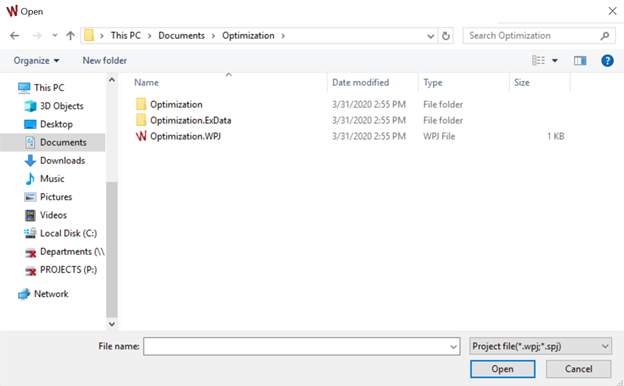This screenshot has height=386, width=624.
Task: Expand the address bar history dropdown
Action: click(x=430, y=36)
